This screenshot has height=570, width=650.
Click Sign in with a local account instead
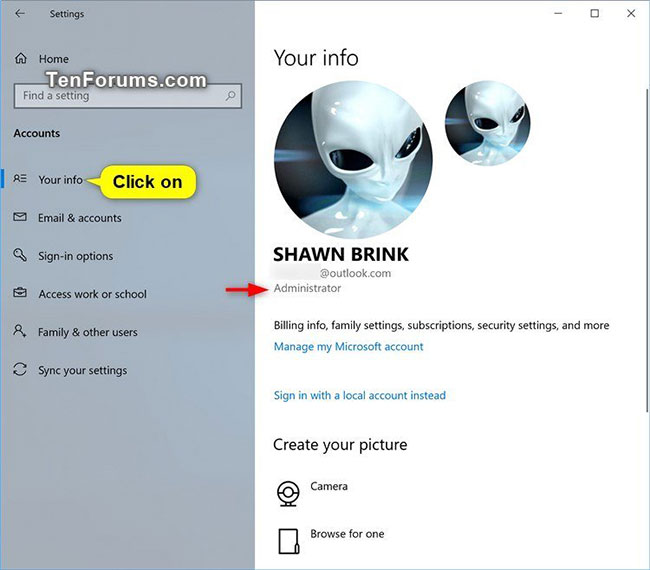pos(359,395)
